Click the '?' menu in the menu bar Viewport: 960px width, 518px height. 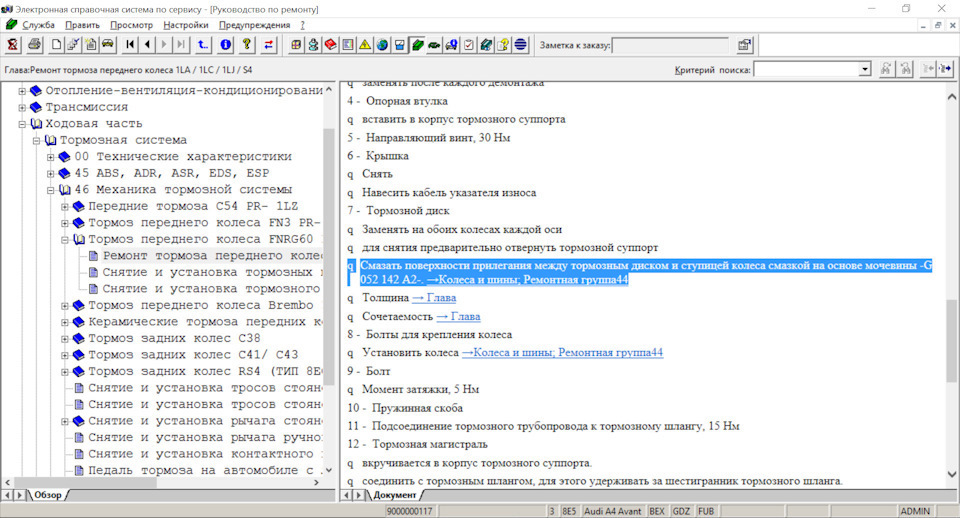click(x=302, y=25)
